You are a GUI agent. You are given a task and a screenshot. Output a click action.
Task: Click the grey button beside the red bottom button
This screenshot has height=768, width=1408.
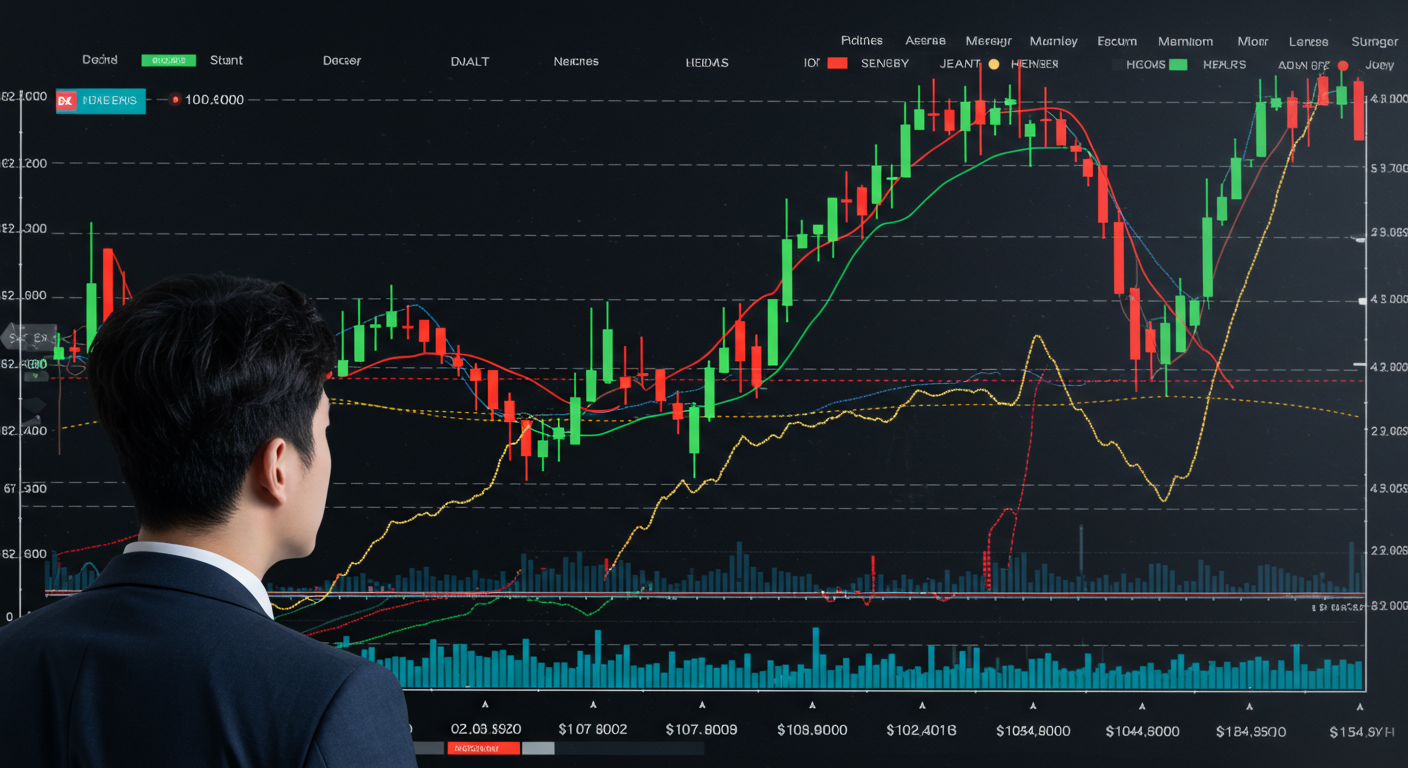(x=539, y=748)
